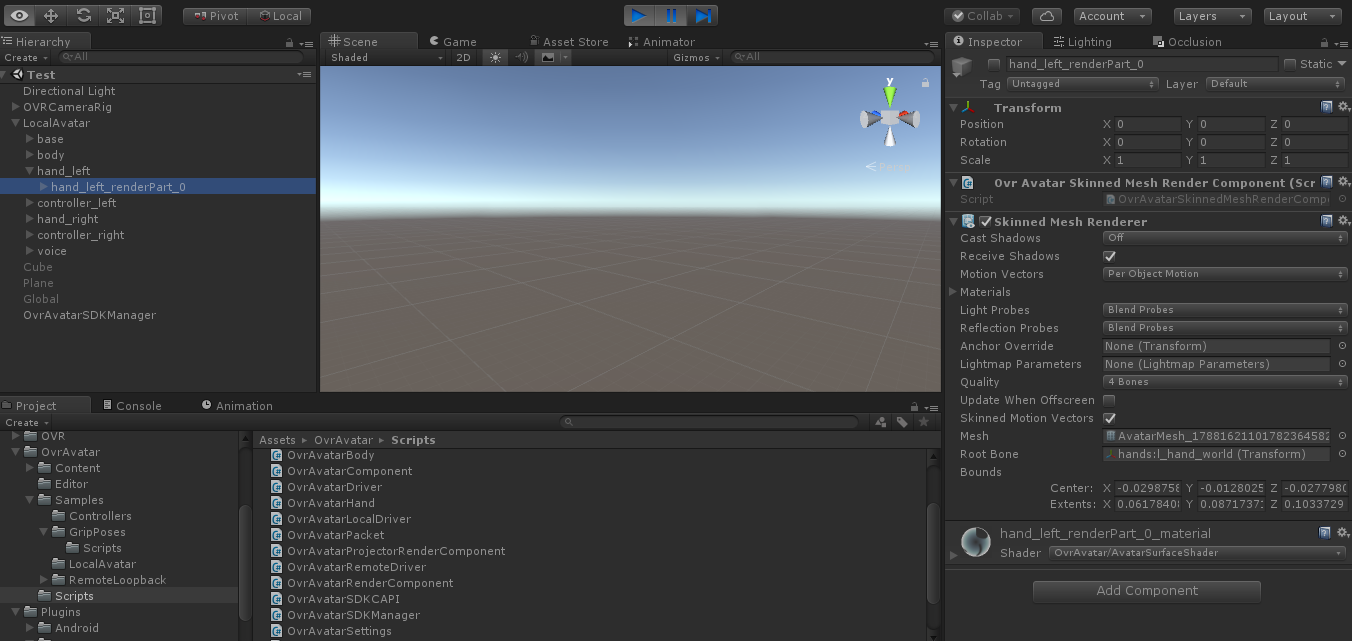Toggle scene lighting sun icon
Image resolution: width=1352 pixels, height=641 pixels.
click(495, 58)
